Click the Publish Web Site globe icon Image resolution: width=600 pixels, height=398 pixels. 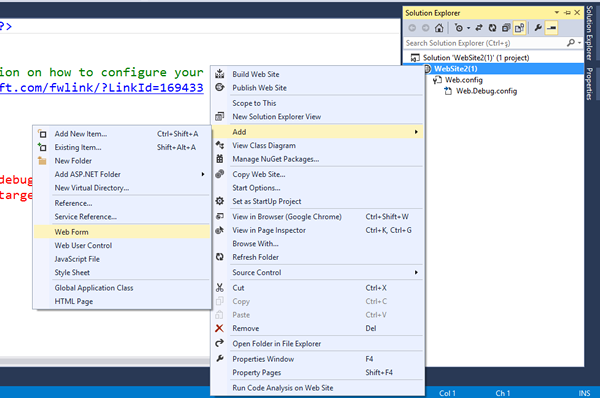click(220, 87)
